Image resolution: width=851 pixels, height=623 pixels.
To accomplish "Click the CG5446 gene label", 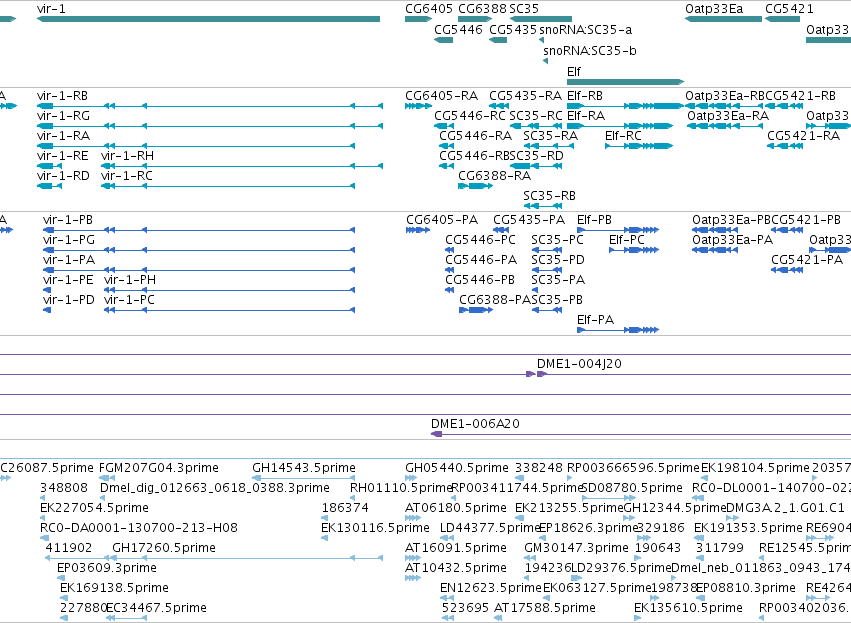I will click(x=458, y=29).
